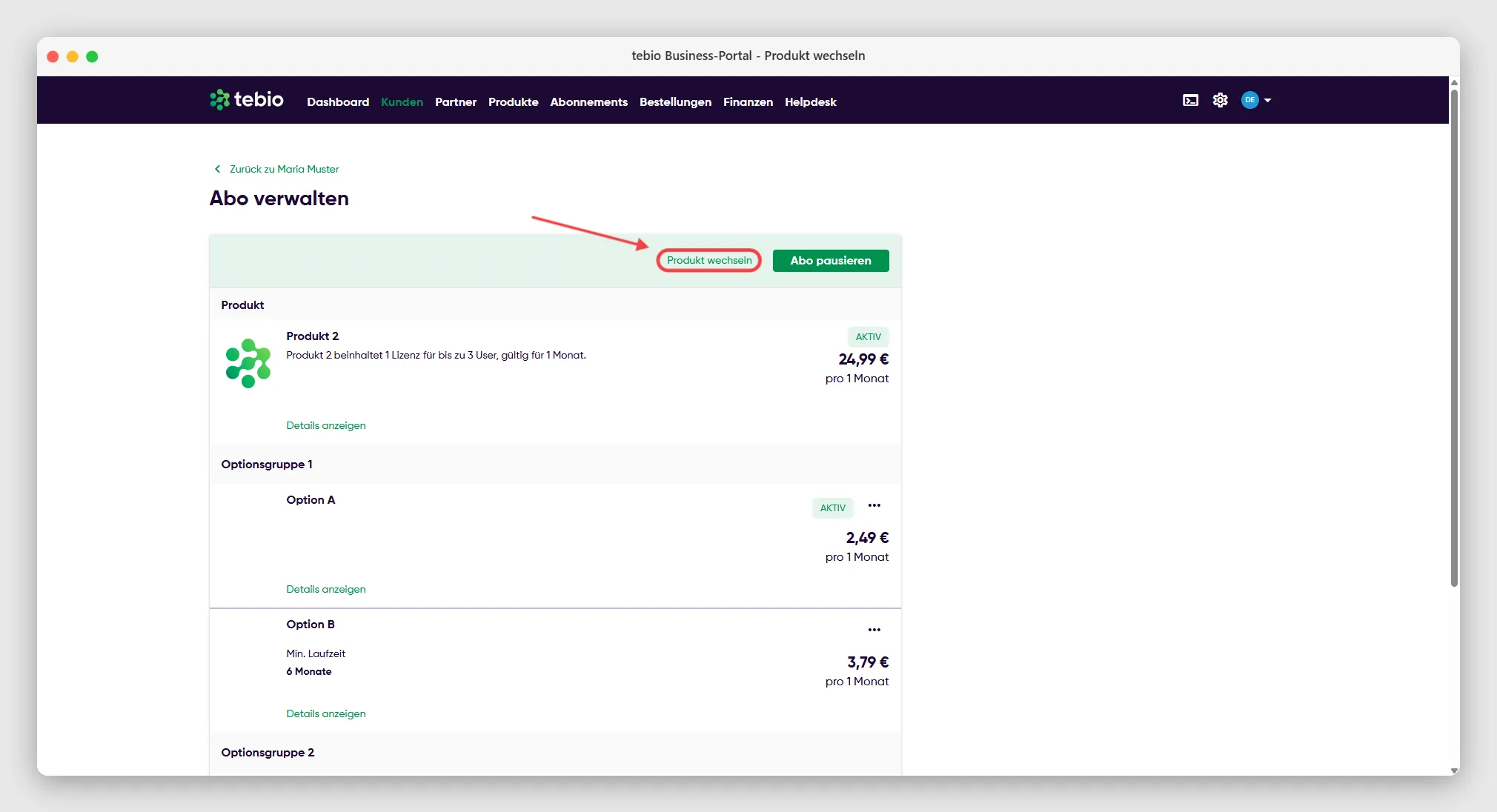Click the tebio logo

(246, 99)
